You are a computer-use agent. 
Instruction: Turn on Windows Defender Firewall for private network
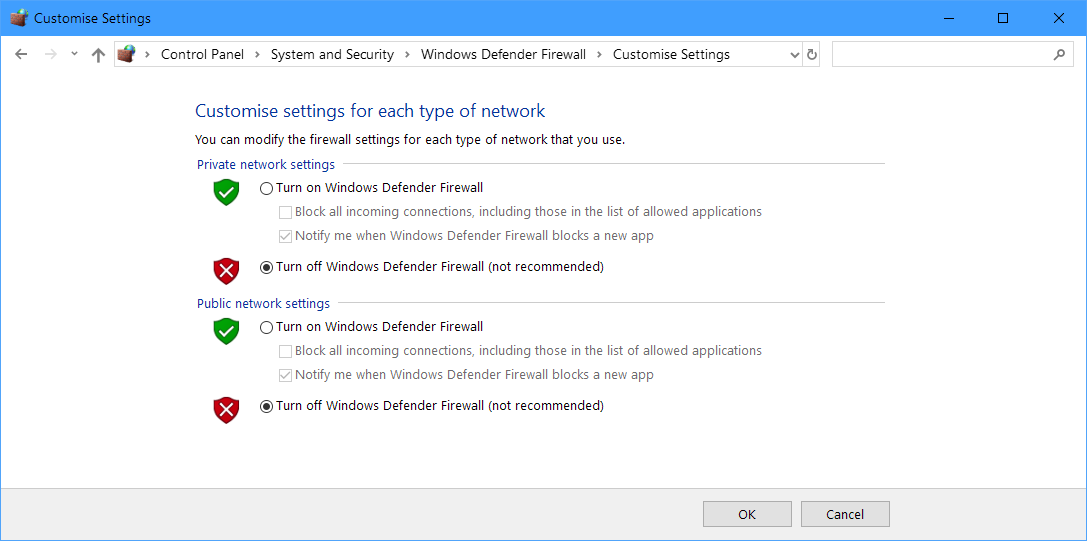tap(266, 188)
